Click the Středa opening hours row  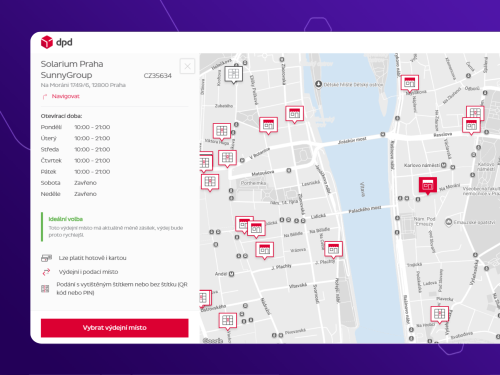point(75,149)
